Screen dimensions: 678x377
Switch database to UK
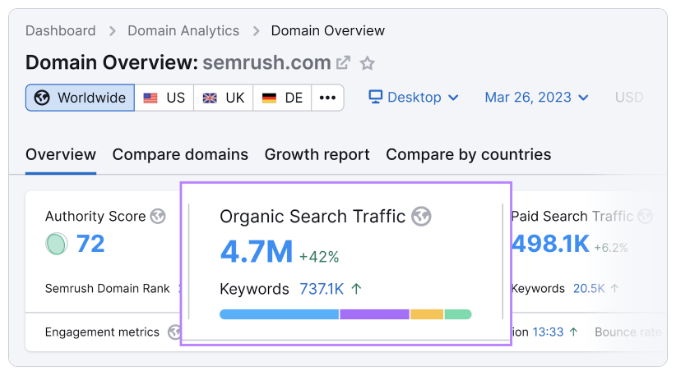[223, 98]
